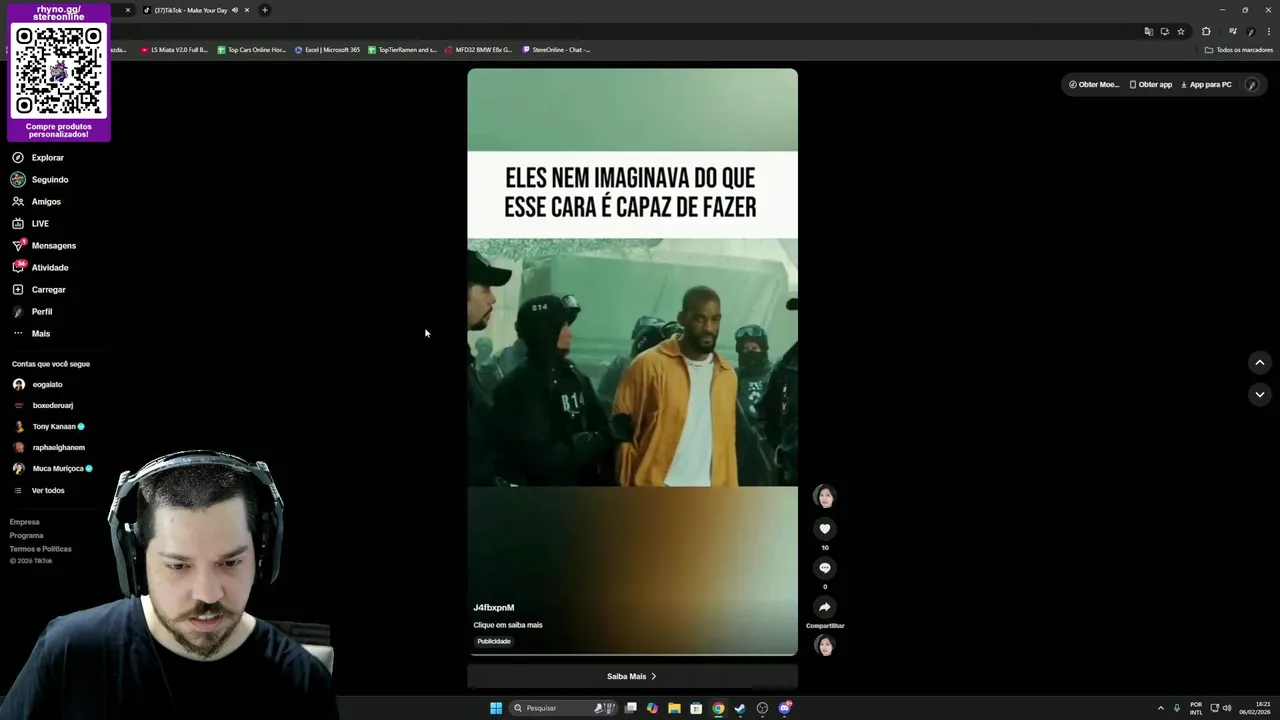Viewport: 1280px width, 720px height.
Task: Open Task View on the taskbar
Action: 631,708
